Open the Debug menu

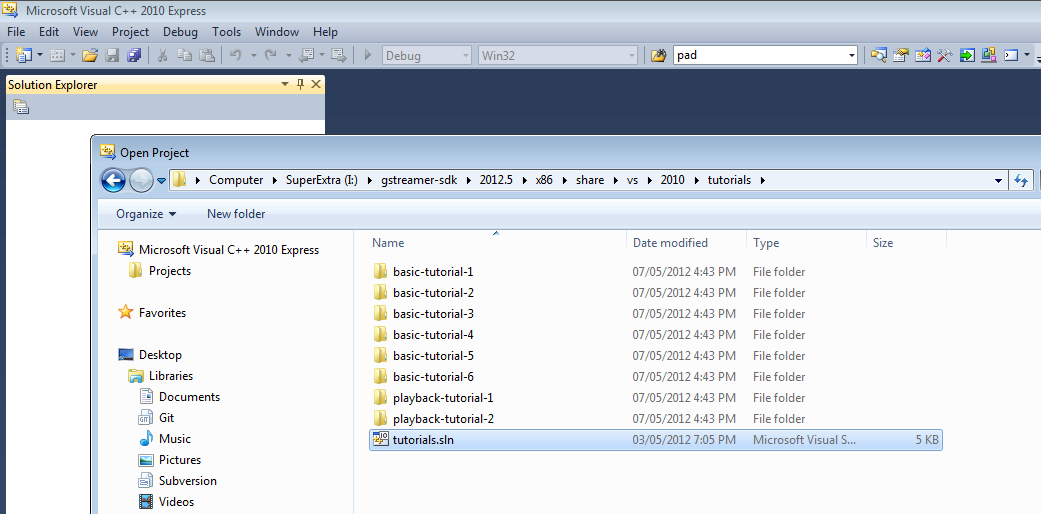pos(180,32)
